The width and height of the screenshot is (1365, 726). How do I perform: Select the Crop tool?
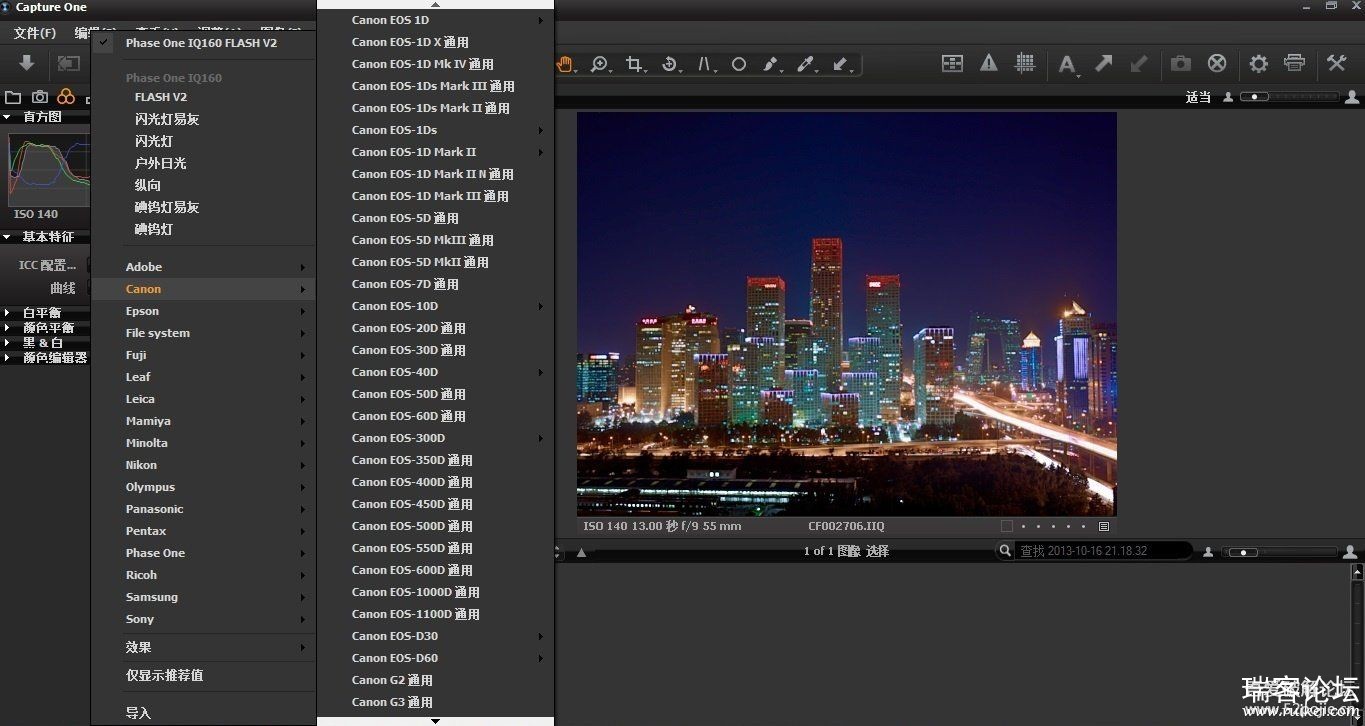(x=634, y=64)
